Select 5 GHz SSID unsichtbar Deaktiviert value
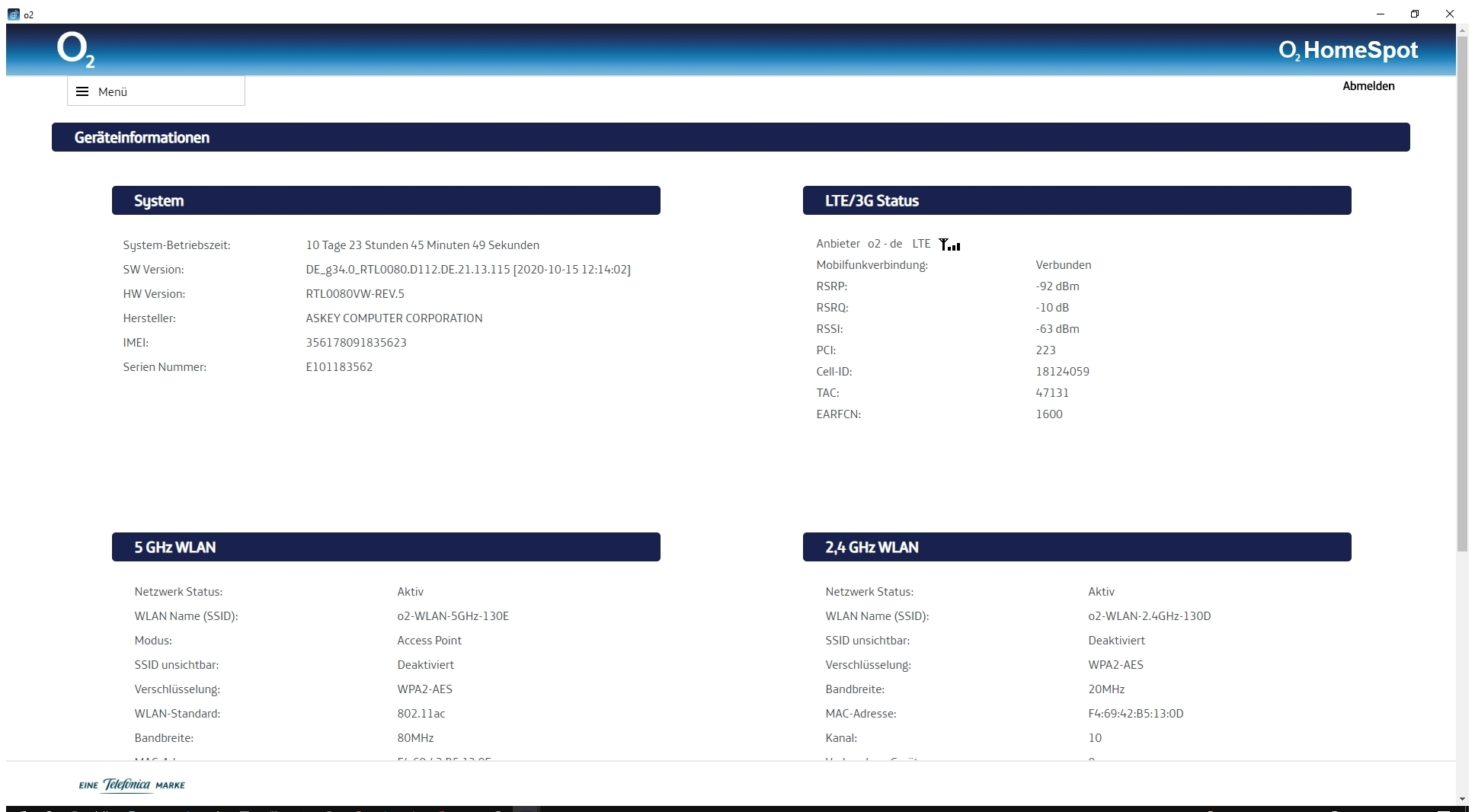Screen dimensions: 1475x812 click(425, 665)
